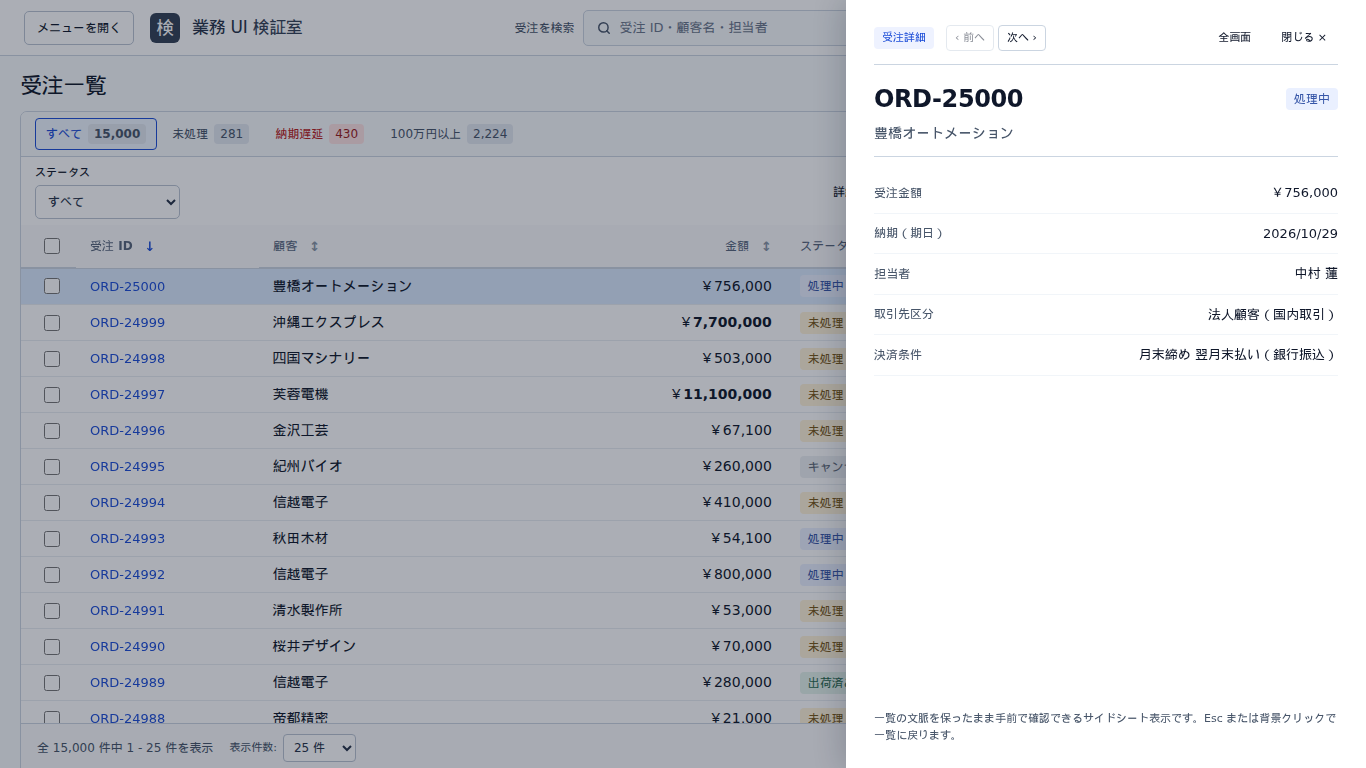The image size is (1366, 768).
Task: Open the ステータス filter dropdown
Action: click(x=107, y=202)
